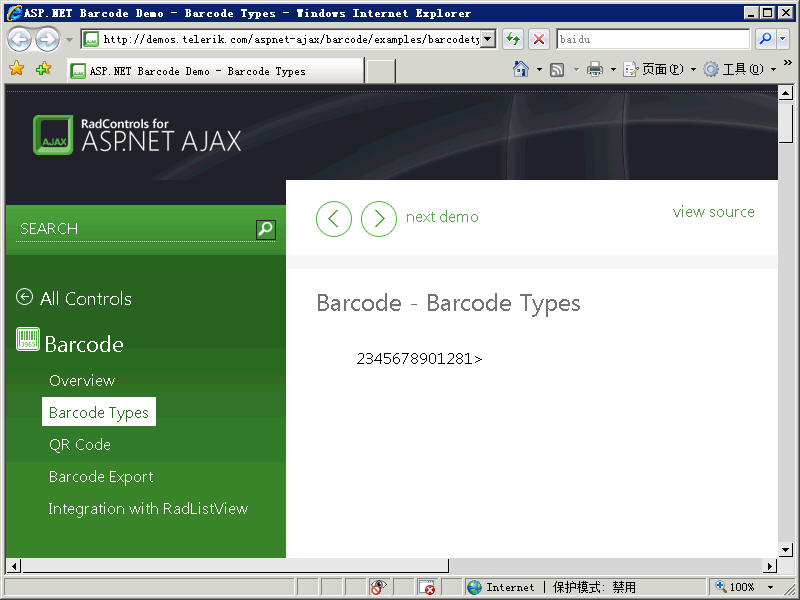Image resolution: width=800 pixels, height=600 pixels.
Task: Click the SEARCH field in the sidebar
Action: (135, 229)
